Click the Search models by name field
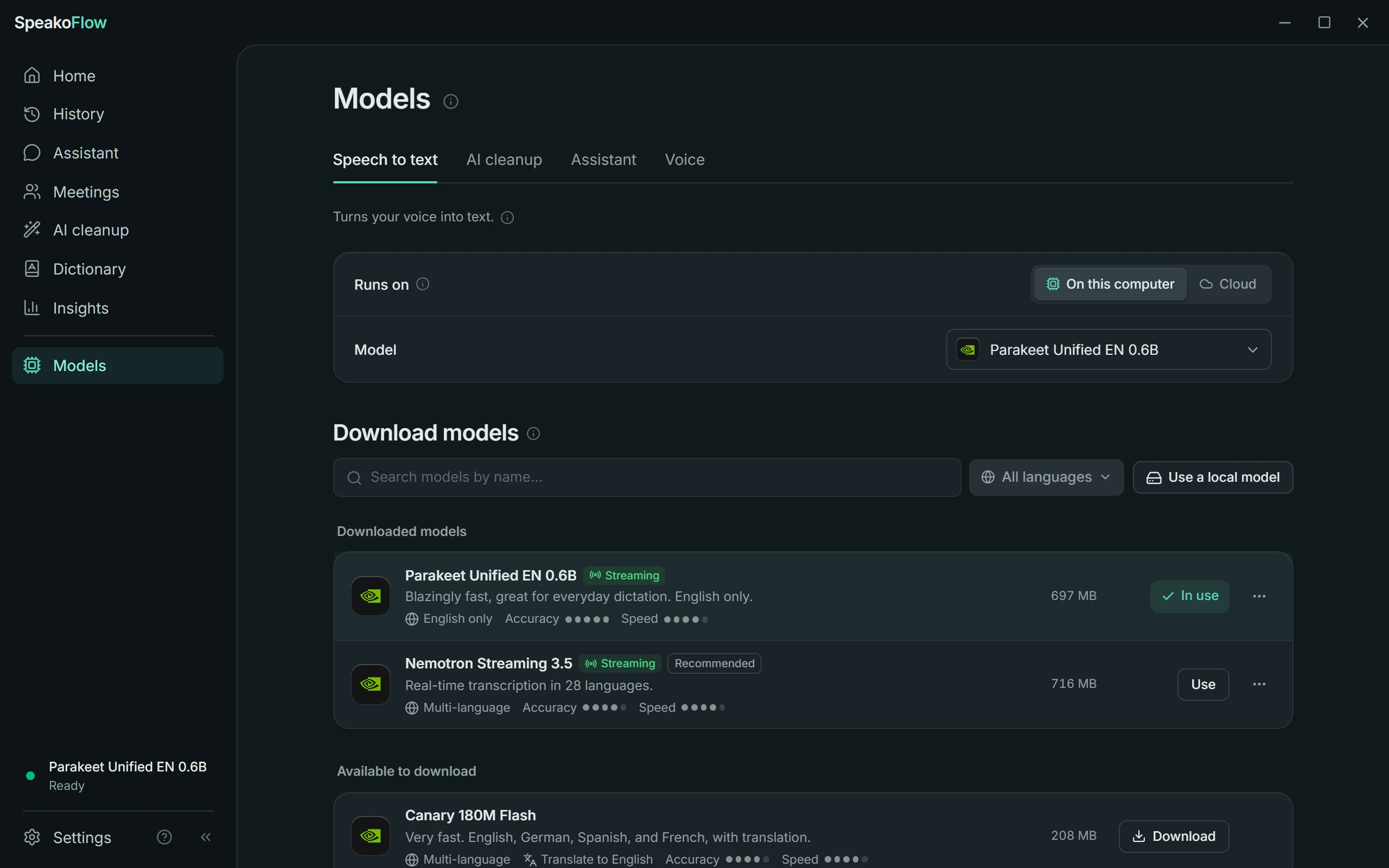Screen dimensions: 1389x868 [647, 477]
